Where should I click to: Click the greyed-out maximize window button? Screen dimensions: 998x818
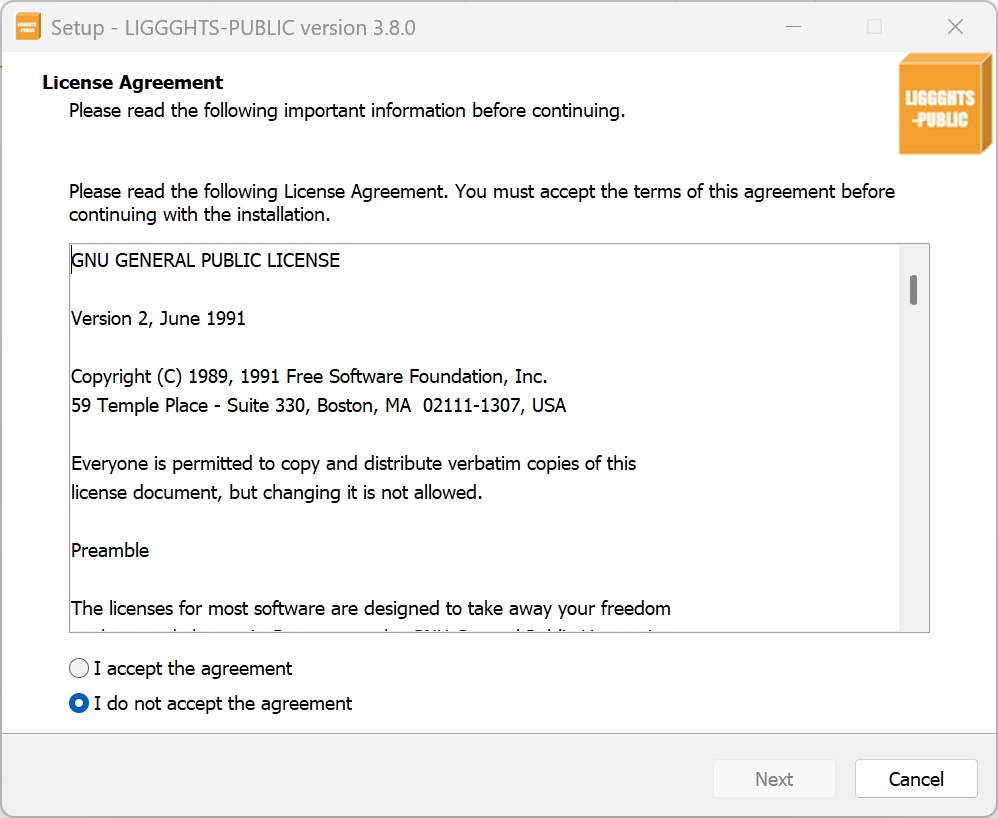(x=874, y=27)
